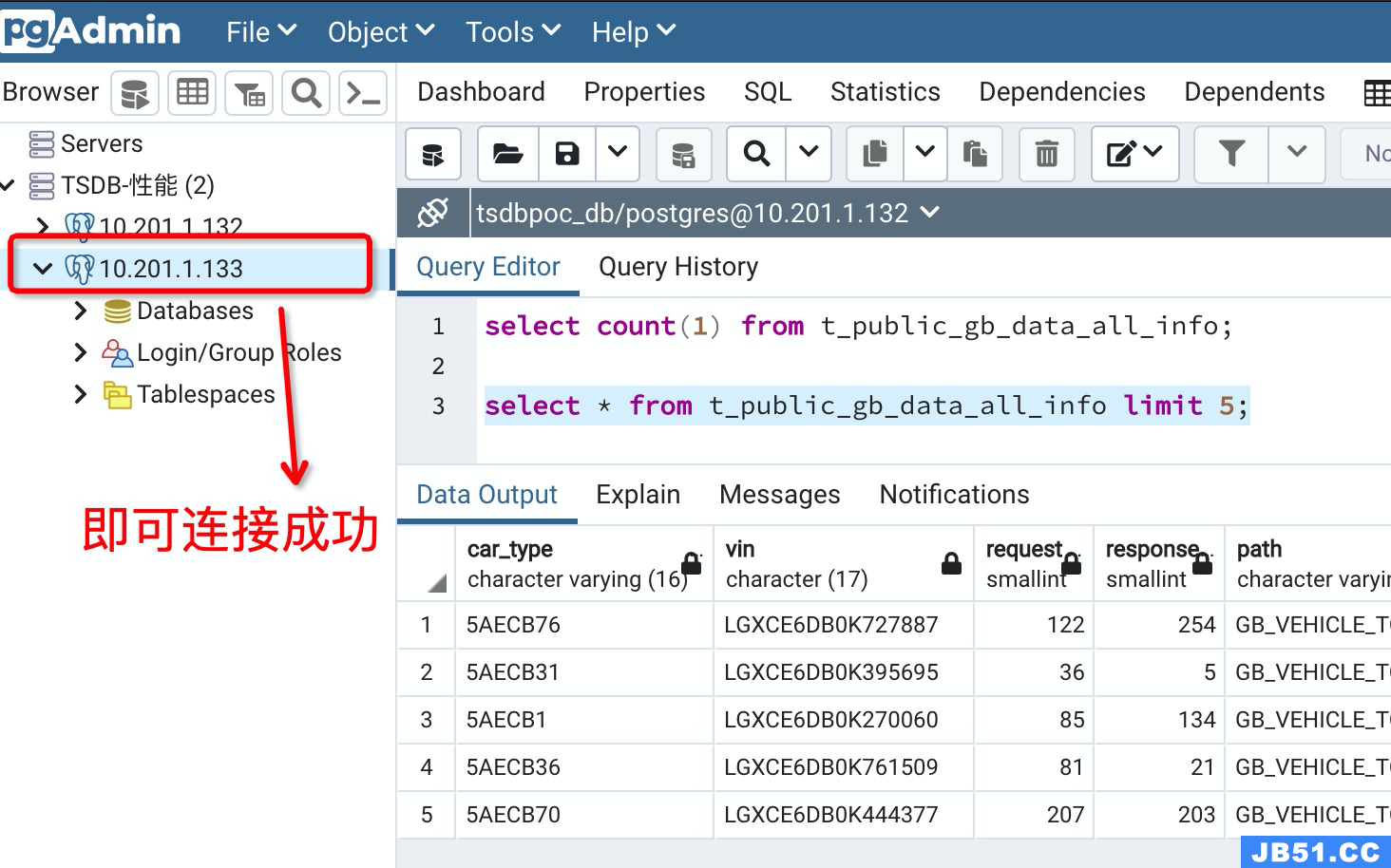Open the Filter options dropdown arrow
Screen dimensions: 1391x868
pyautogui.click(x=1297, y=154)
